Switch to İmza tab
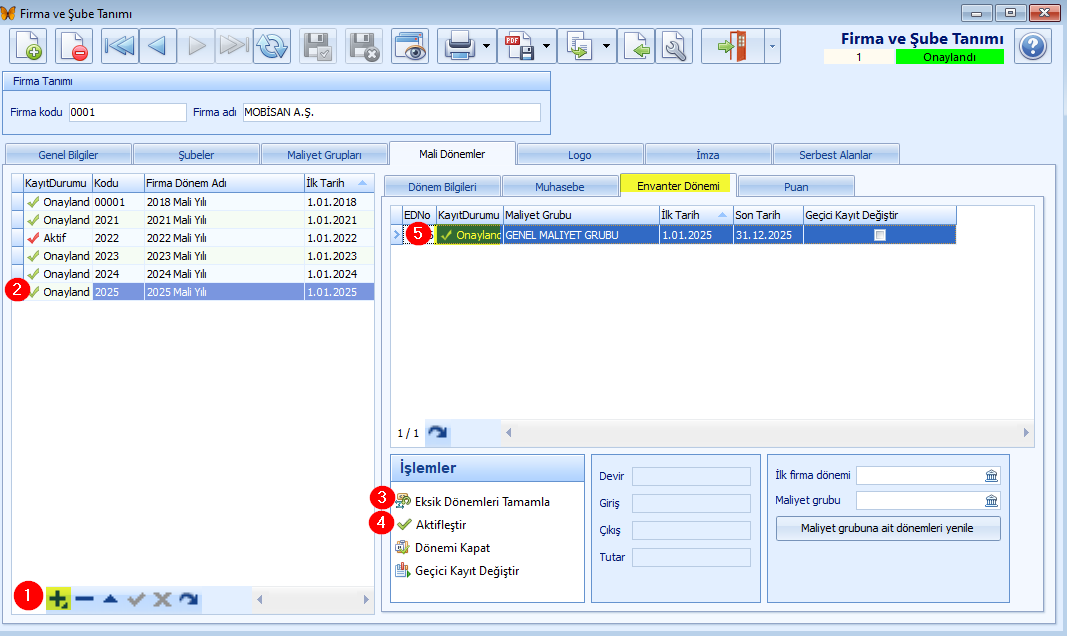1067x636 pixels. click(x=708, y=154)
